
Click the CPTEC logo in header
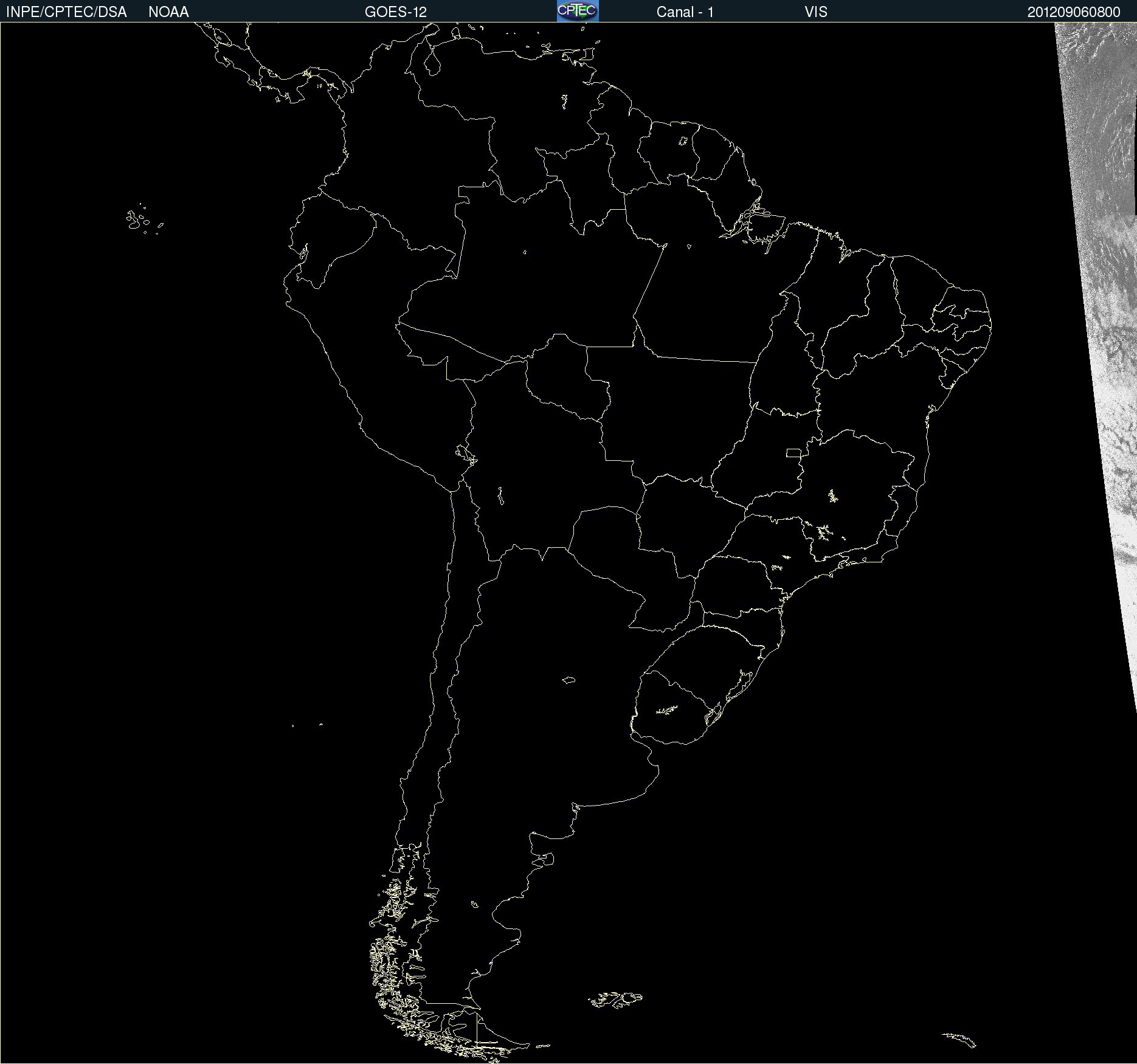click(x=578, y=11)
